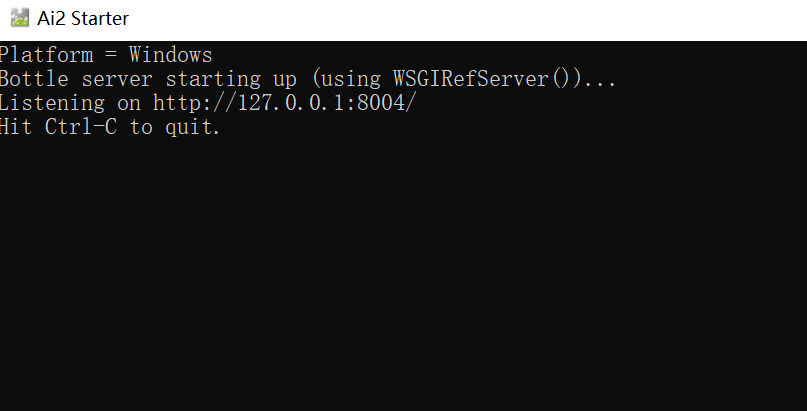Click the word Listening in console
The height and width of the screenshot is (411, 807).
[x=52, y=103]
